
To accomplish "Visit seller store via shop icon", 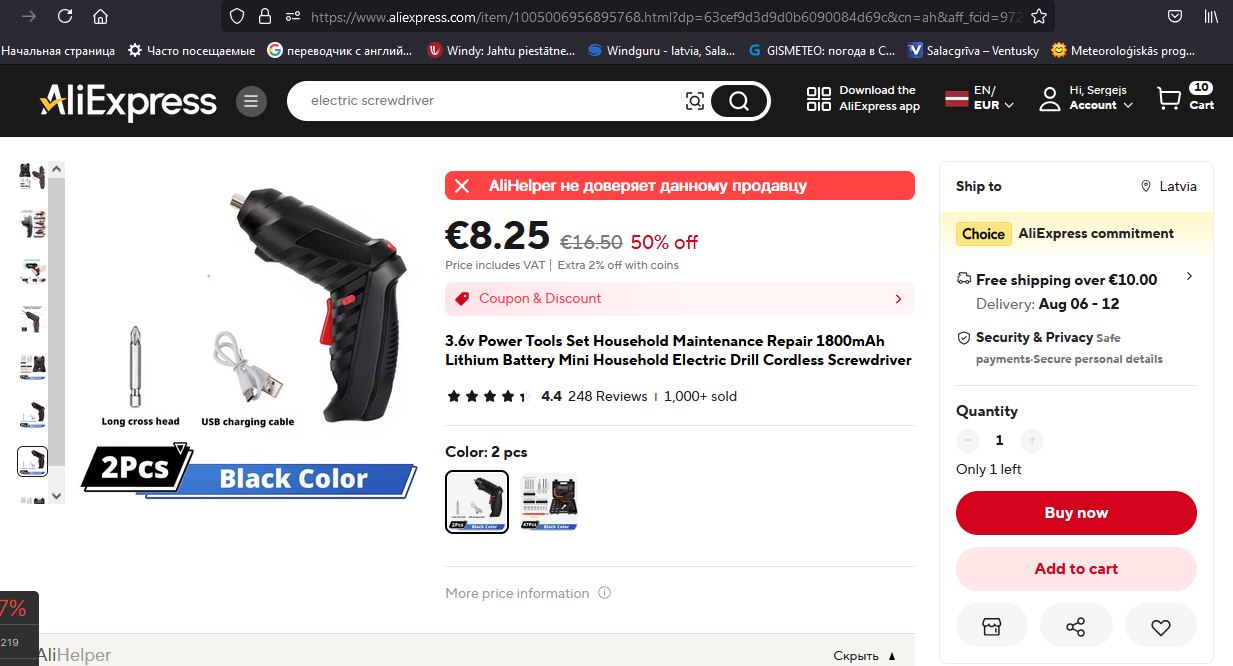I will pyautogui.click(x=991, y=627).
